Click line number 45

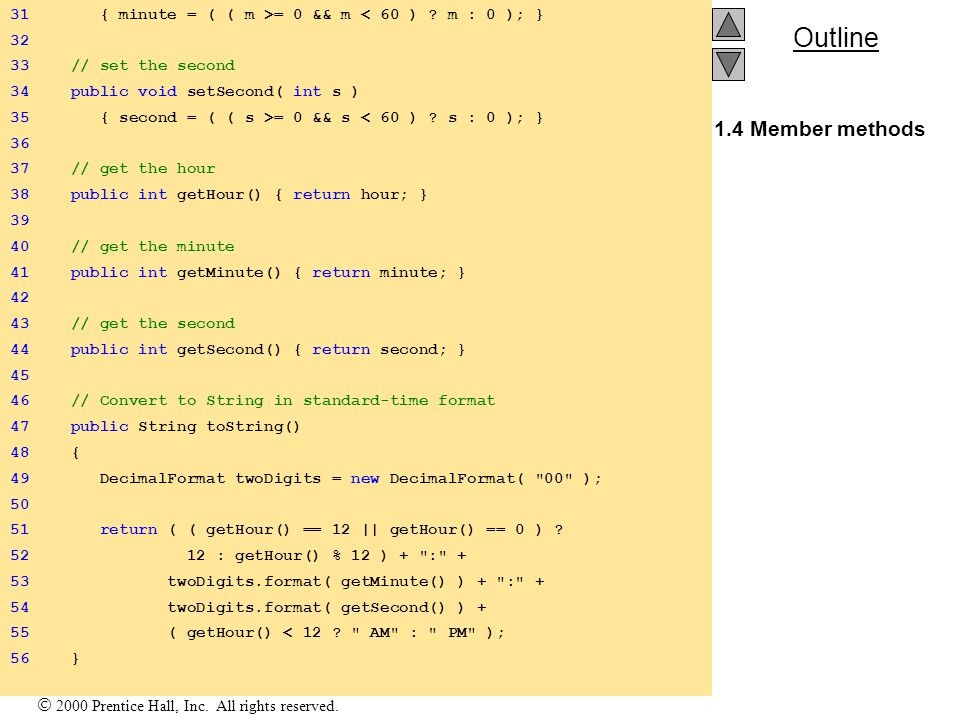pyautogui.click(x=20, y=375)
